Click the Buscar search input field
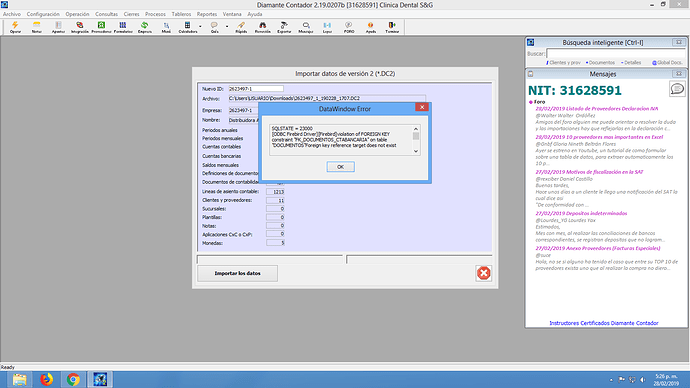The width and height of the screenshot is (690, 388). [616, 54]
